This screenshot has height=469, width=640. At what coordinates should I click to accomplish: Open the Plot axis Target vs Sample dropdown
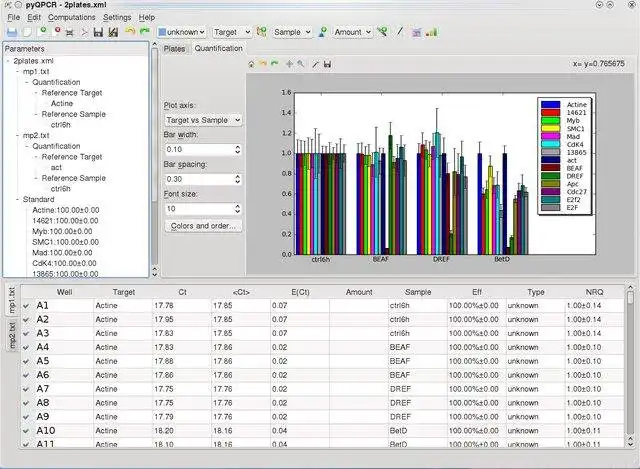click(203, 120)
